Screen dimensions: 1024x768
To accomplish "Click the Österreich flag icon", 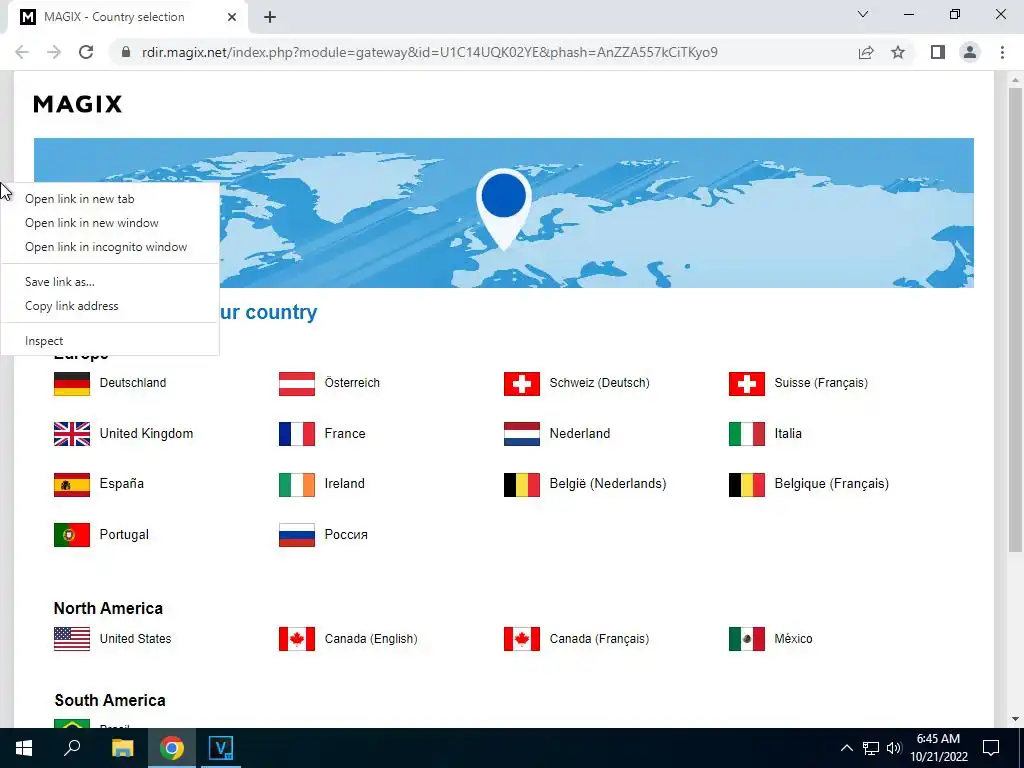I will click(x=296, y=384).
